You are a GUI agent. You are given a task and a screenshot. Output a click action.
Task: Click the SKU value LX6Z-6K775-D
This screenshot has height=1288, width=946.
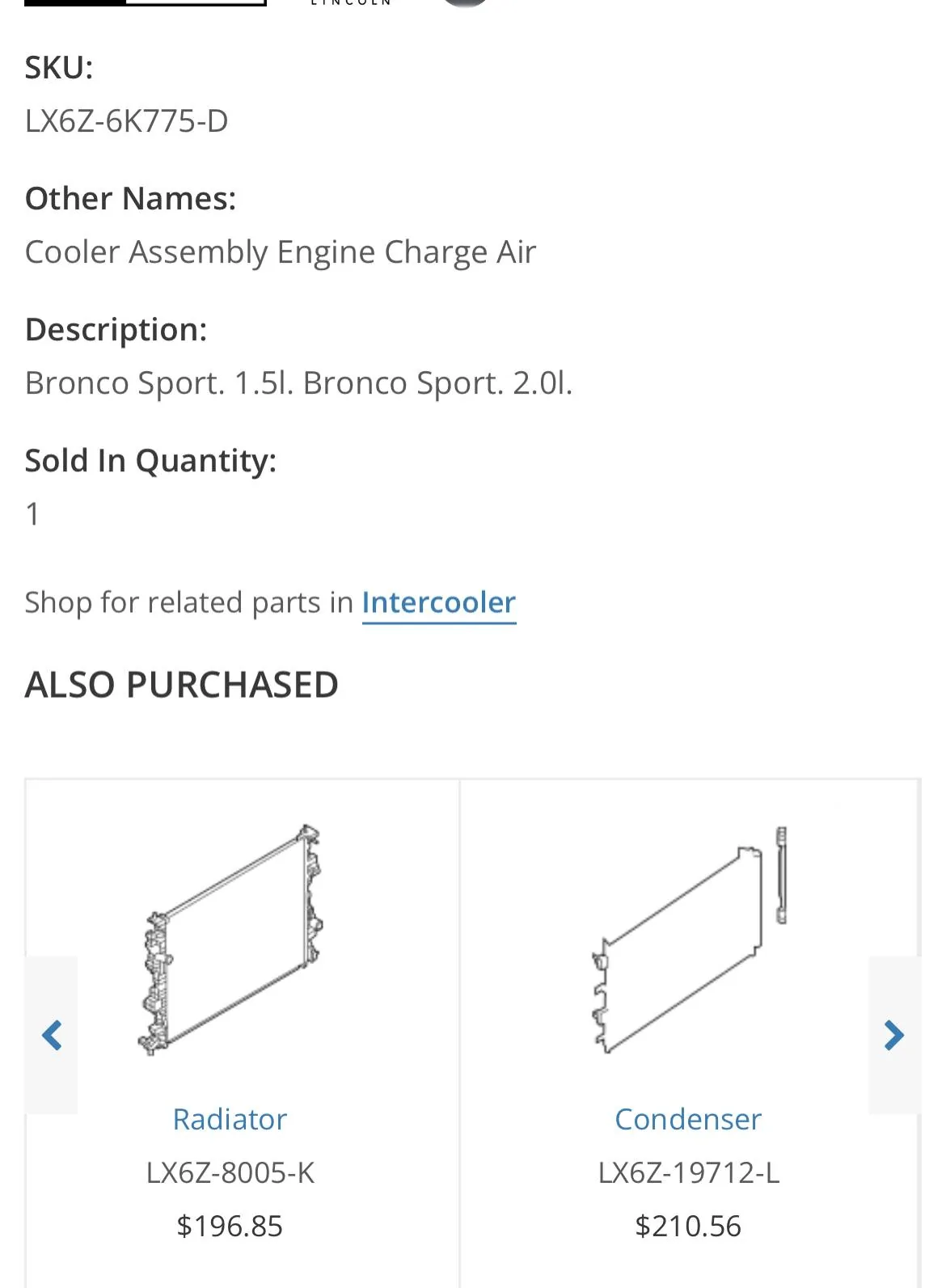(x=126, y=121)
